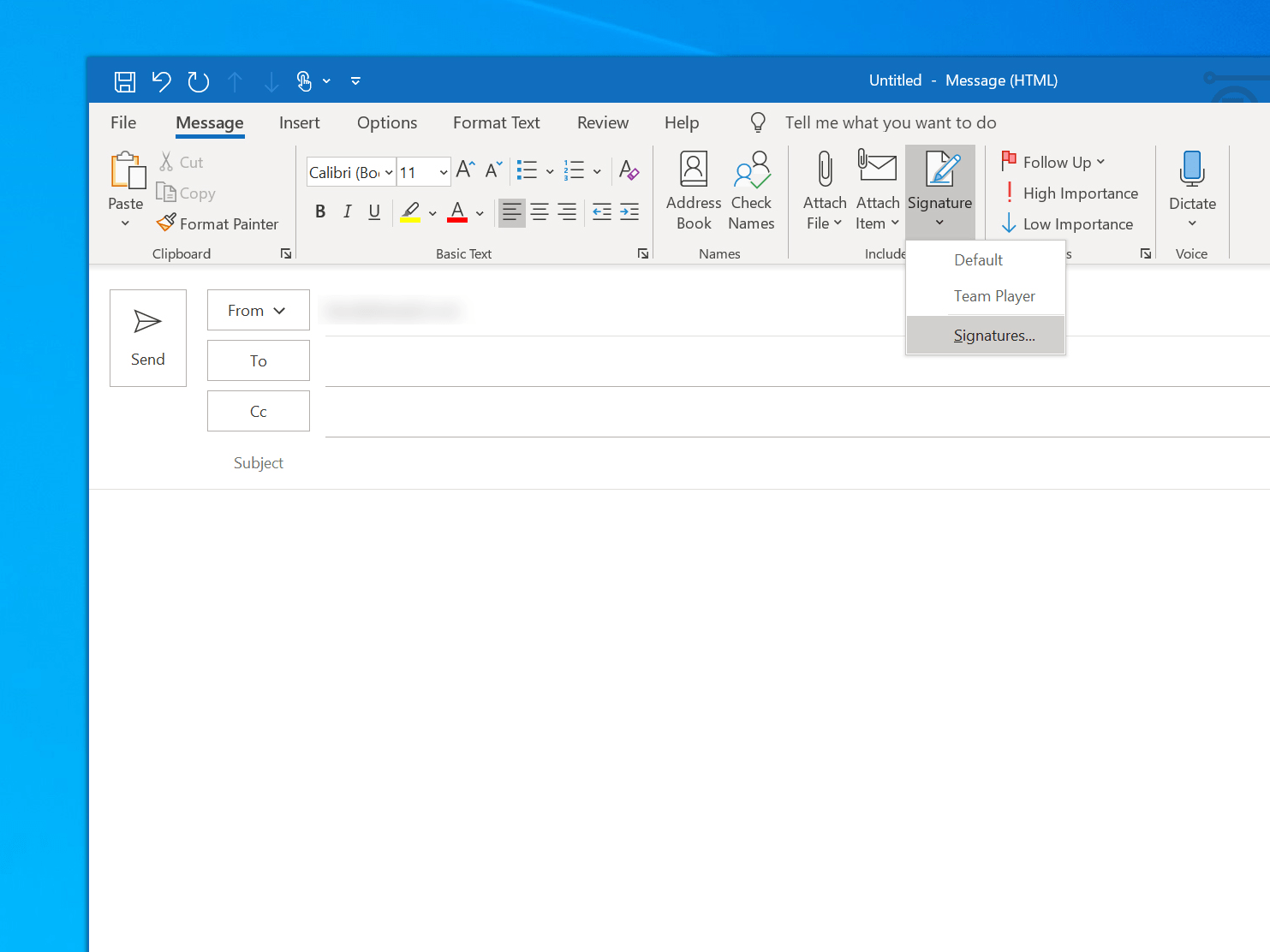Customize Quick Access Toolbar arrow
The height and width of the screenshot is (952, 1270).
(x=355, y=81)
